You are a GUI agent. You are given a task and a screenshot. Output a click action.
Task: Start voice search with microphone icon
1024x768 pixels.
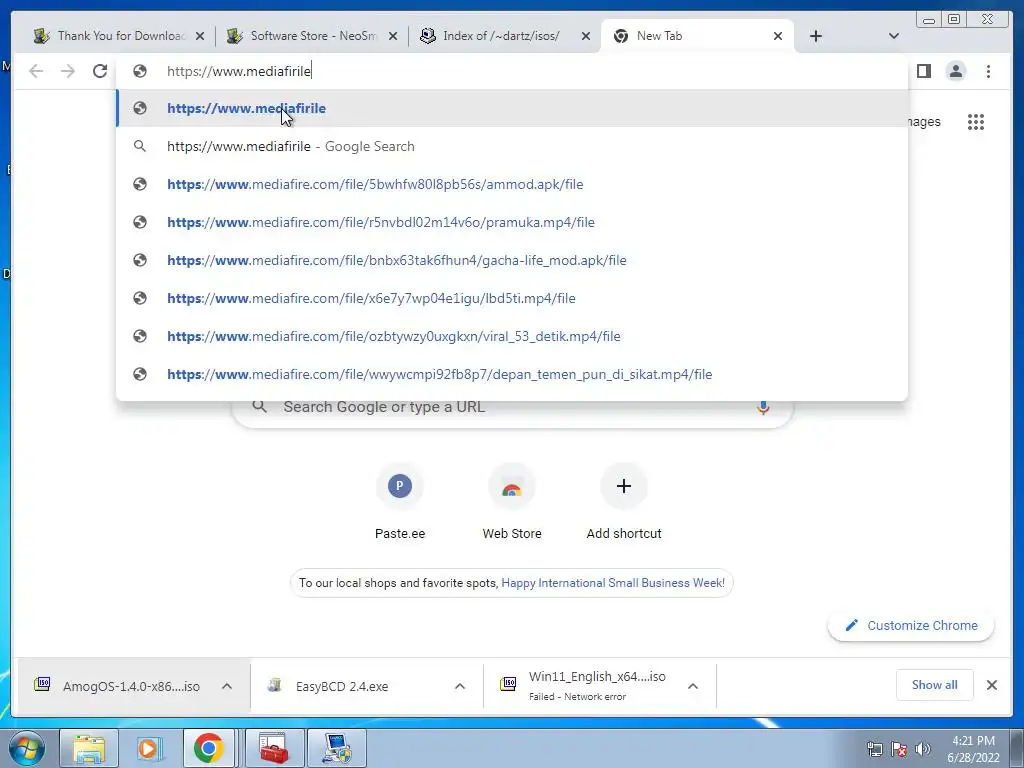[x=763, y=407]
